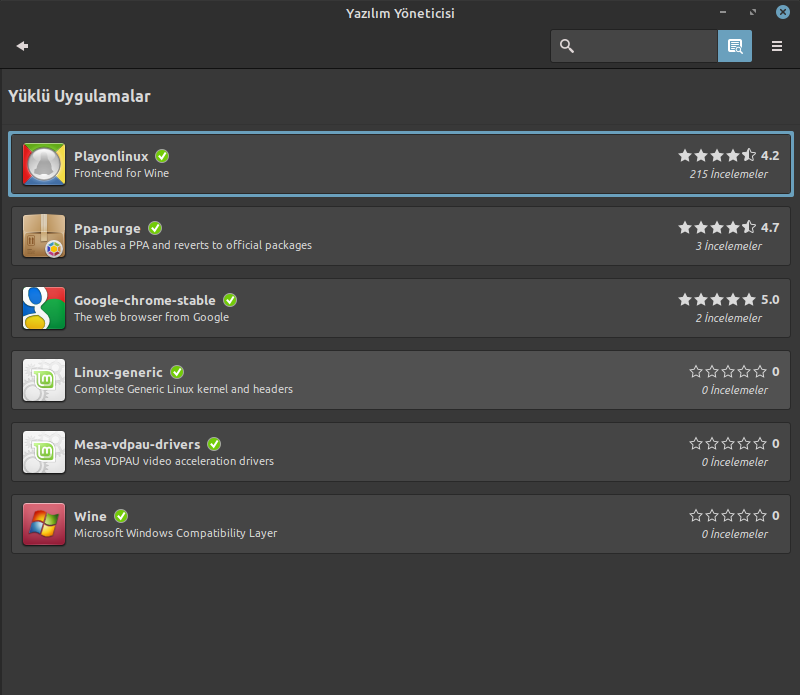Click '0 İncelemeler' under Wine rating
800x695 pixels.
coord(734,534)
